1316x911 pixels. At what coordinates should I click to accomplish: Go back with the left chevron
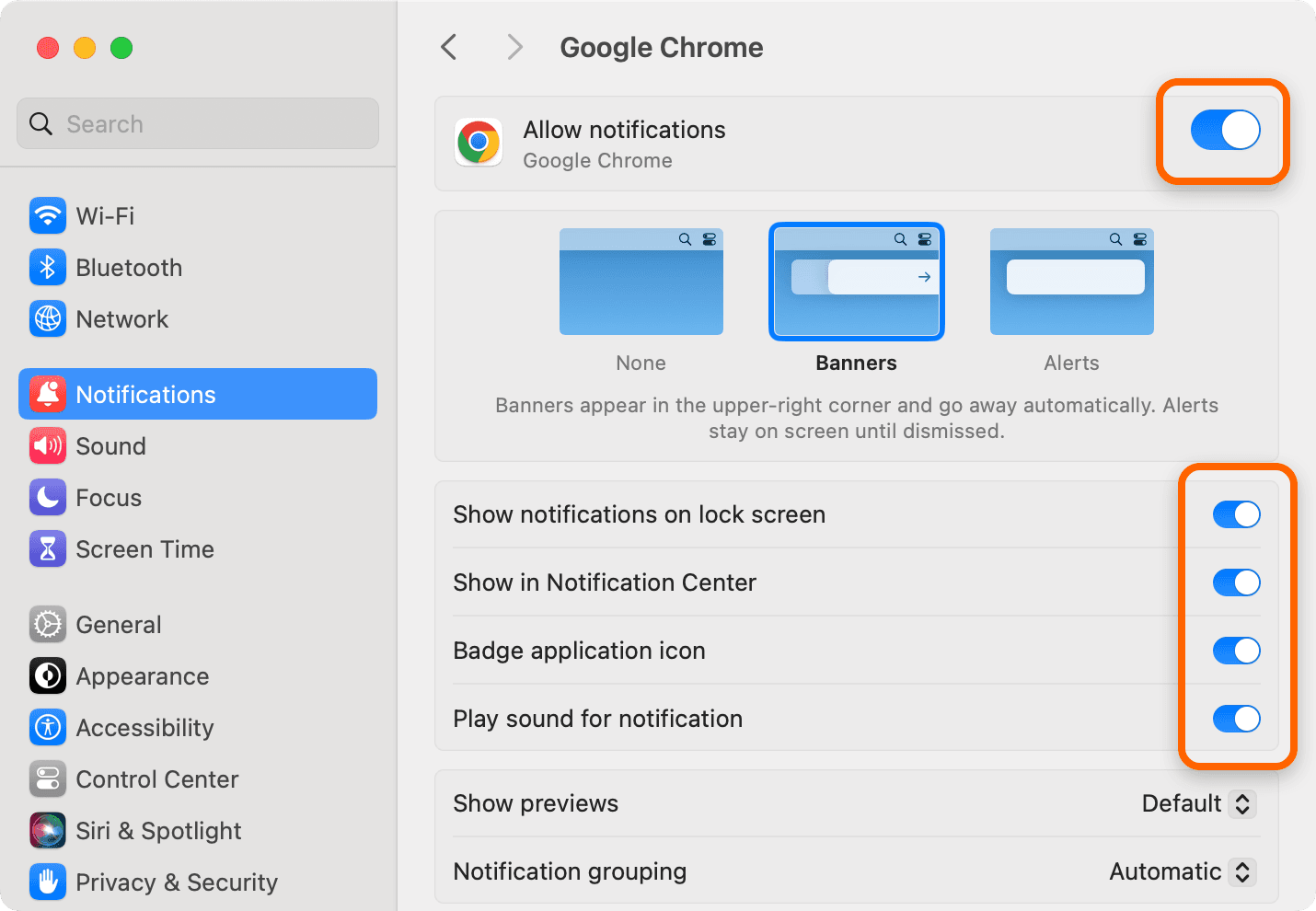(x=449, y=47)
